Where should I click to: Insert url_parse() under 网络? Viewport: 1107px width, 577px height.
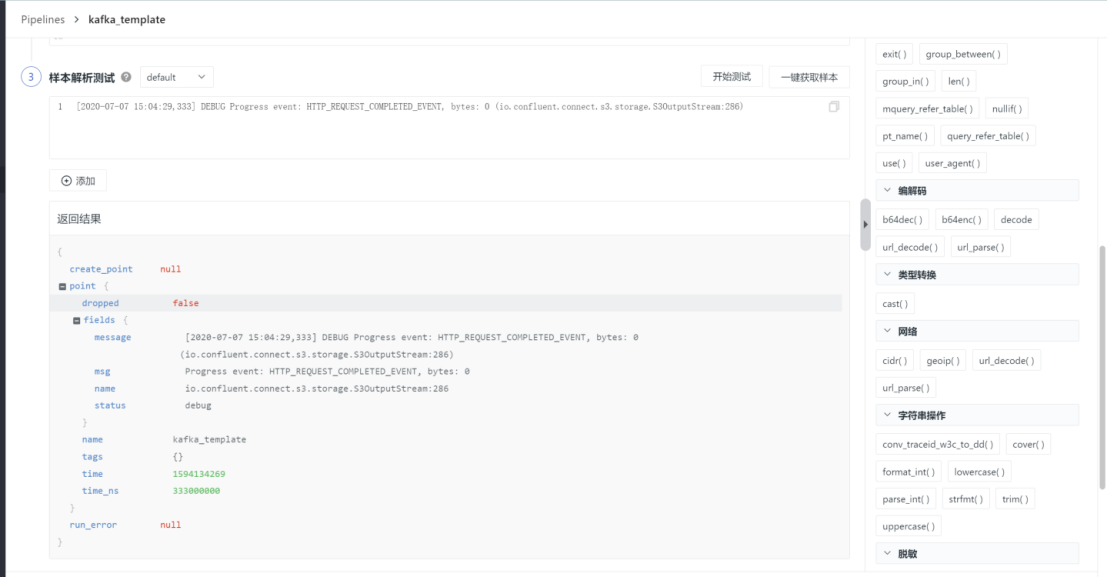click(906, 388)
